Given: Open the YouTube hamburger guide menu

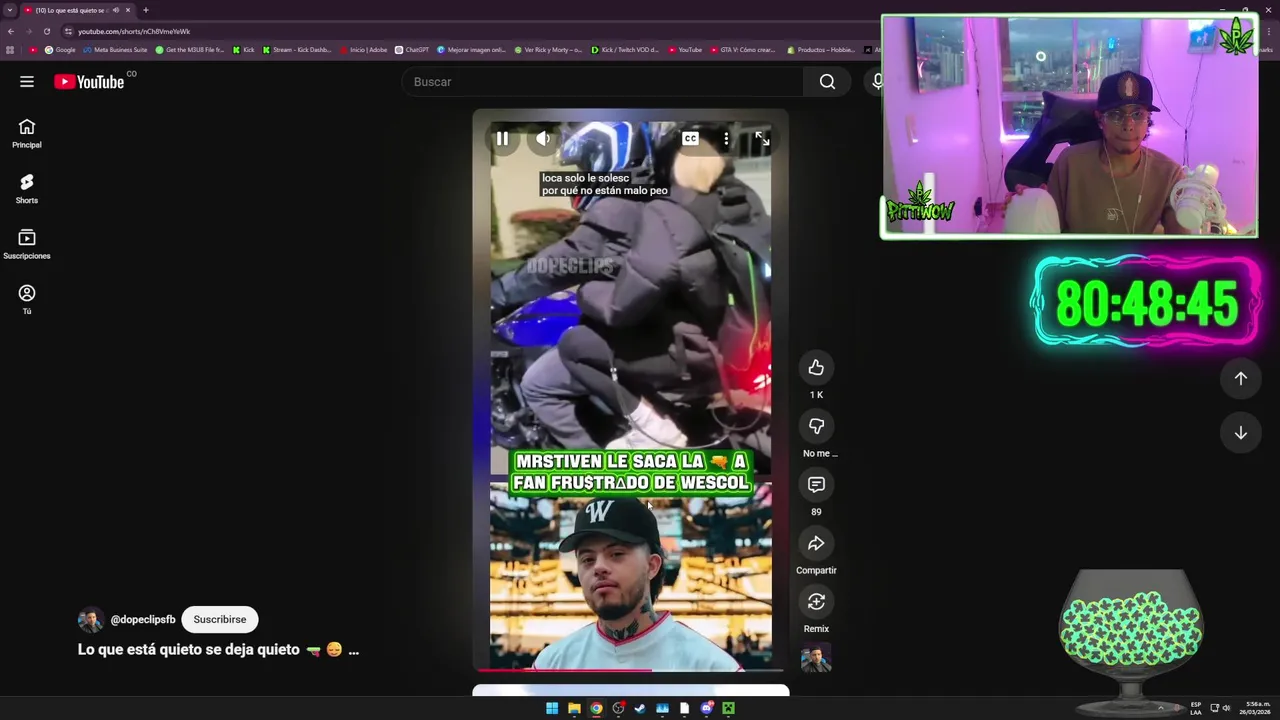Looking at the screenshot, I should (x=27, y=82).
